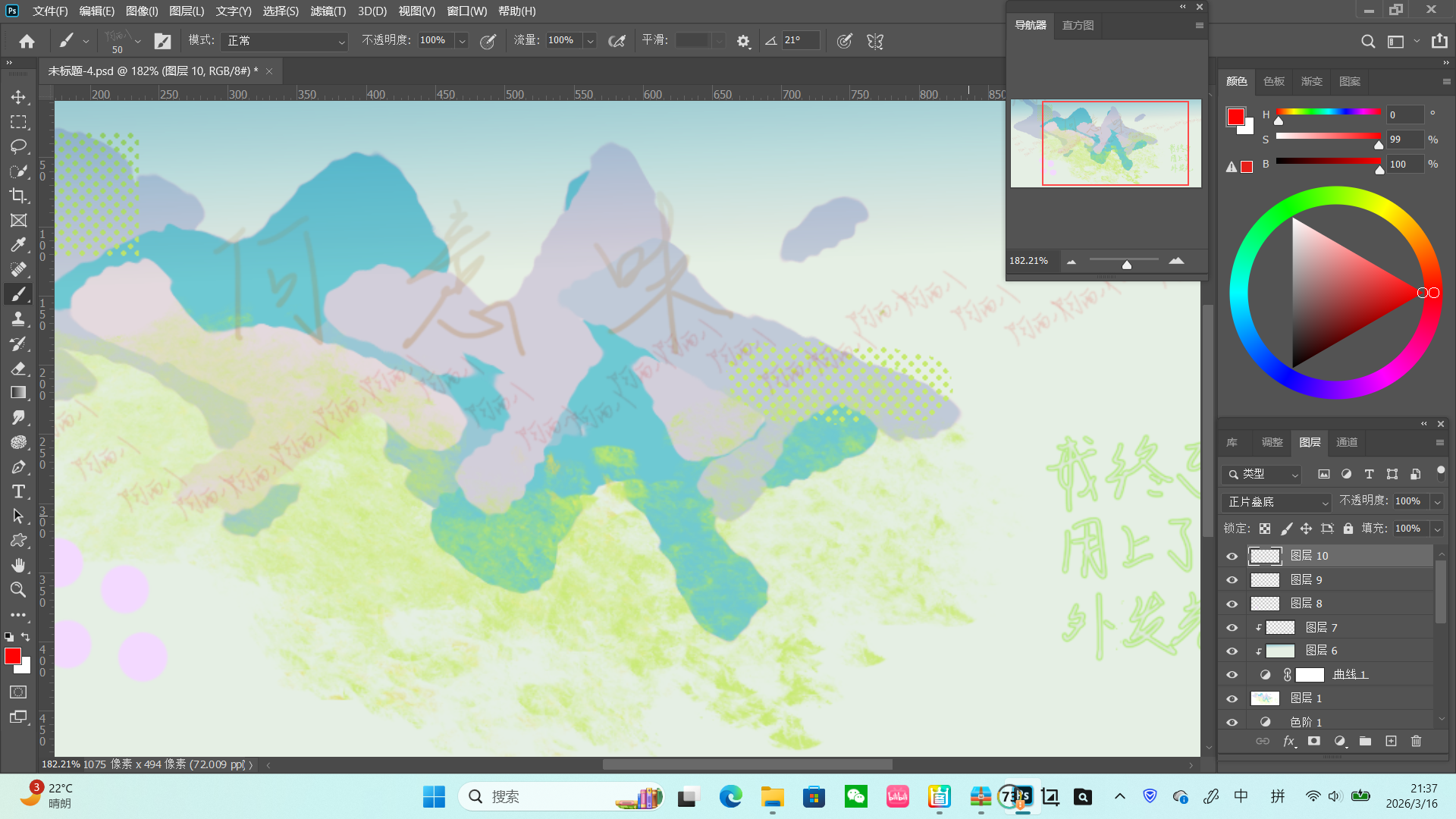Toggle visibility of 曲线 1 layer

[x=1232, y=675]
